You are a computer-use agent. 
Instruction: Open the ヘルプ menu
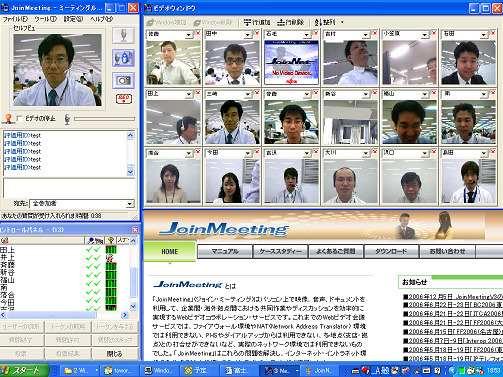tap(101, 19)
